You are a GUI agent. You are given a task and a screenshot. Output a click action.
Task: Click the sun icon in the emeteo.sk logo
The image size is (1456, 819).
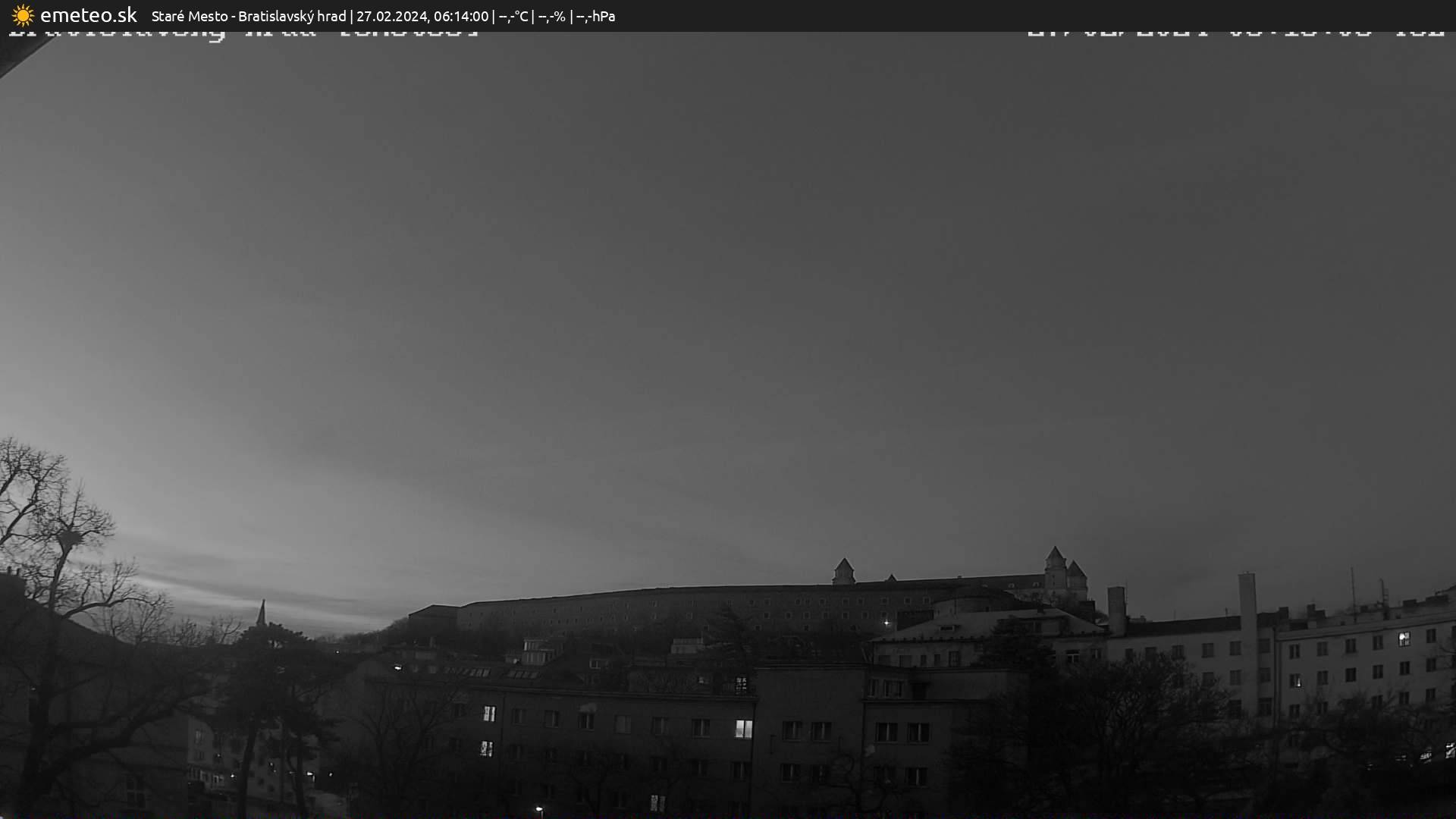[x=22, y=15]
